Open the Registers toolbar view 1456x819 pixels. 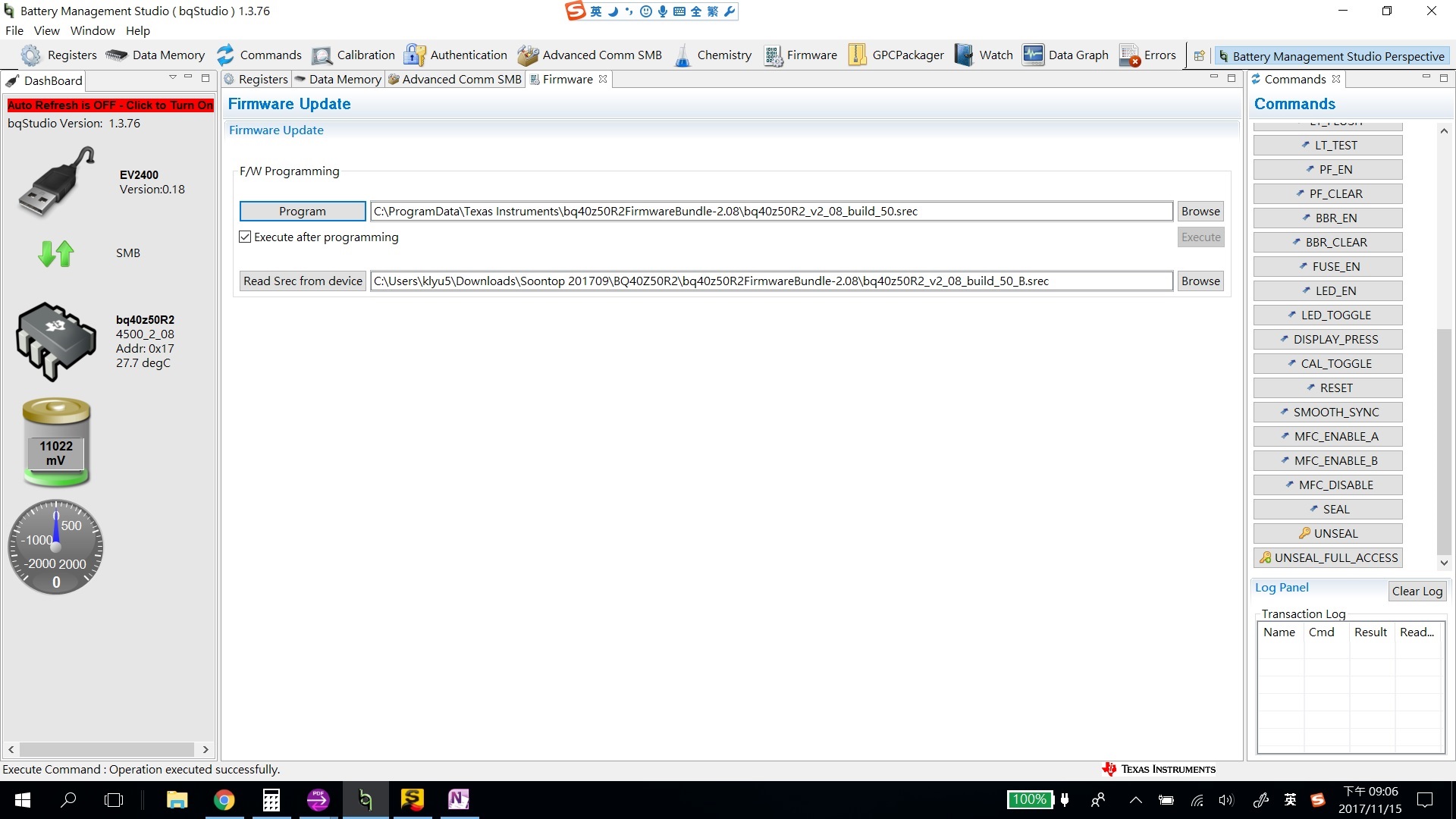pyautogui.click(x=59, y=55)
